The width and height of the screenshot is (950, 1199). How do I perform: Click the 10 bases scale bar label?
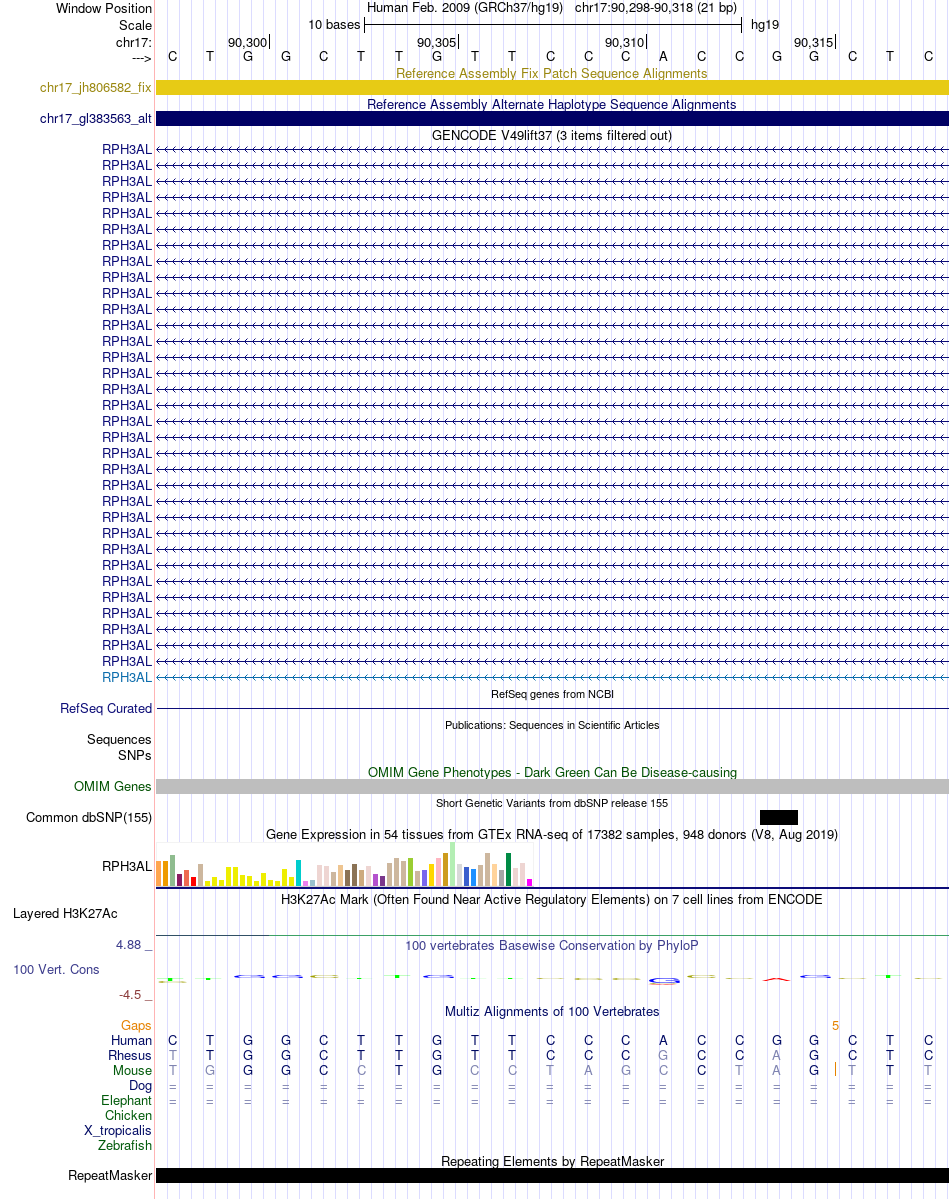334,24
